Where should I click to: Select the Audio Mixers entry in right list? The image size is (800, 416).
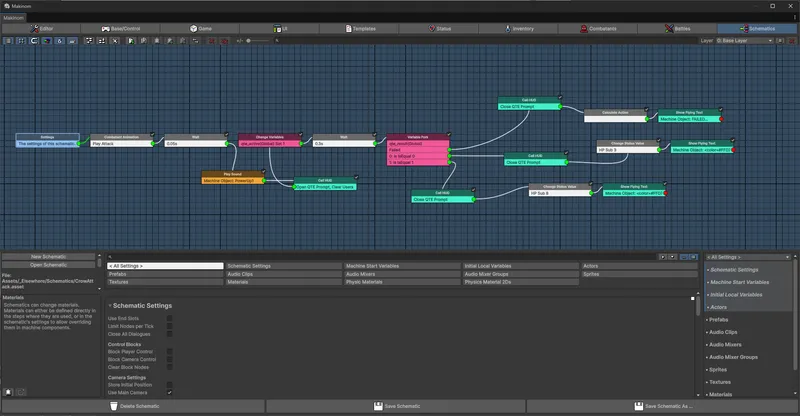tap(735, 344)
